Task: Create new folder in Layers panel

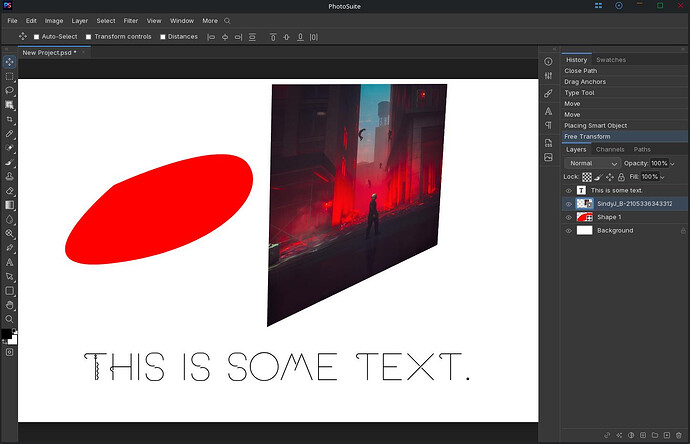Action: 655,435
